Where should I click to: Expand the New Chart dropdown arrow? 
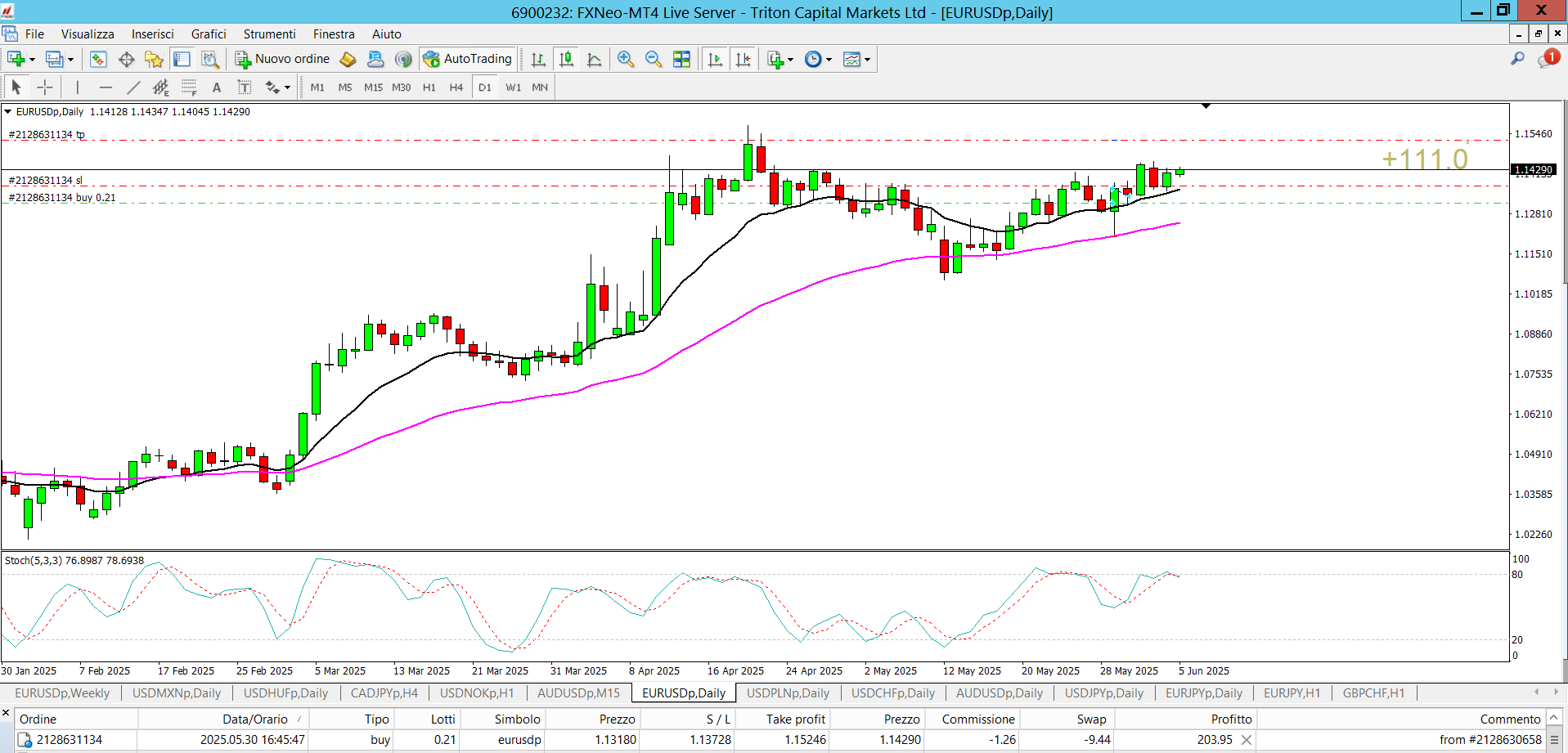32,60
